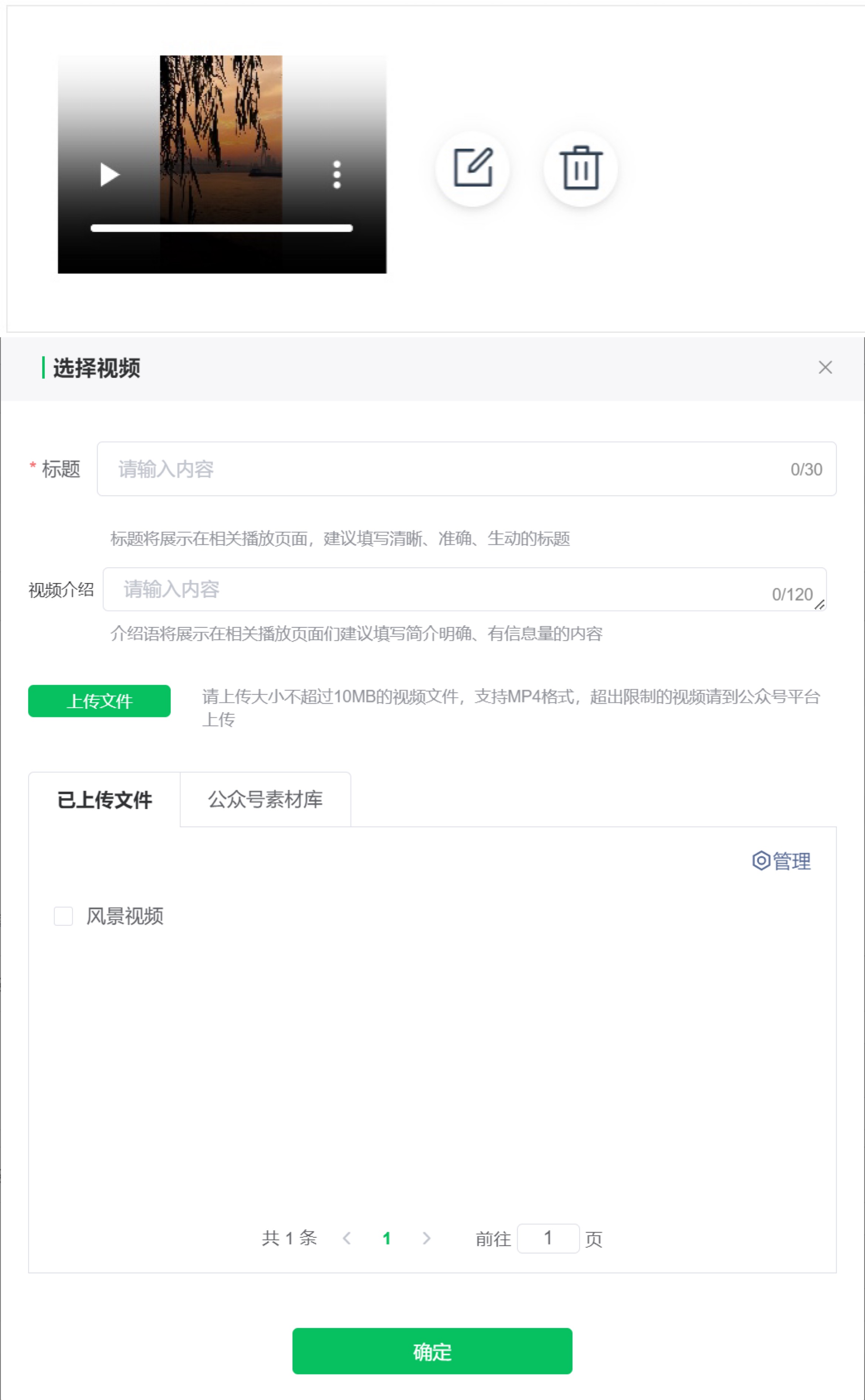865x1400 pixels.
Task: Click the 前往 page jump input
Action: pyautogui.click(x=547, y=1239)
